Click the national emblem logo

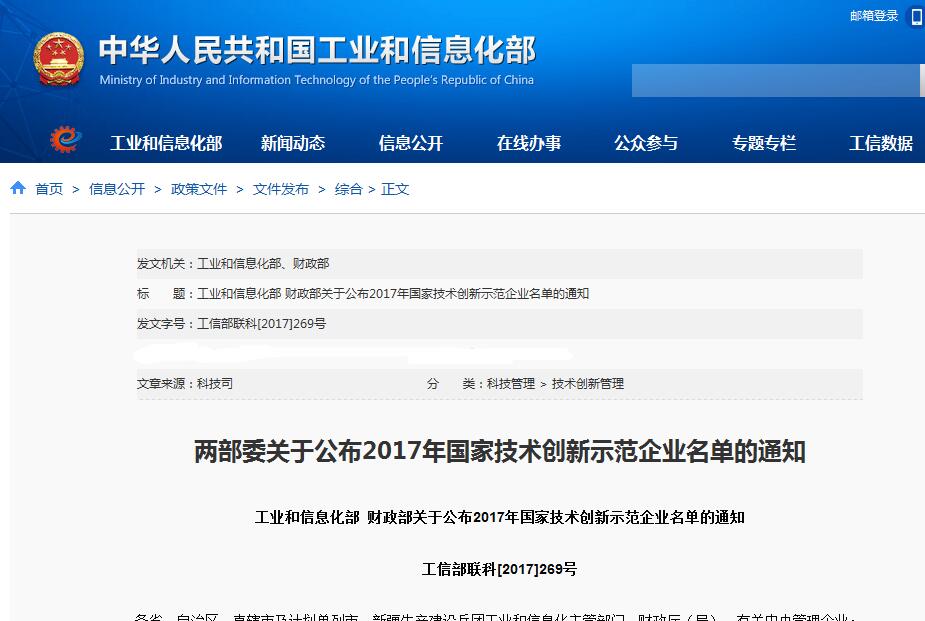[x=58, y=59]
